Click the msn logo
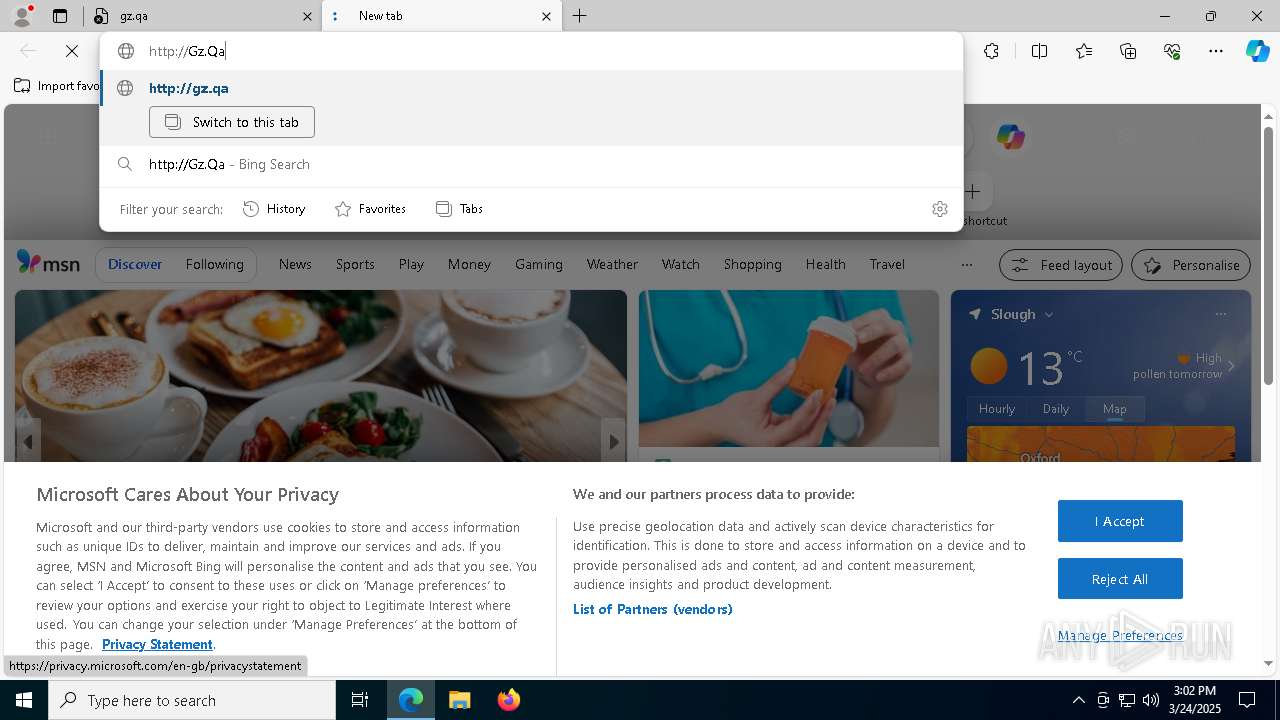 coord(48,264)
